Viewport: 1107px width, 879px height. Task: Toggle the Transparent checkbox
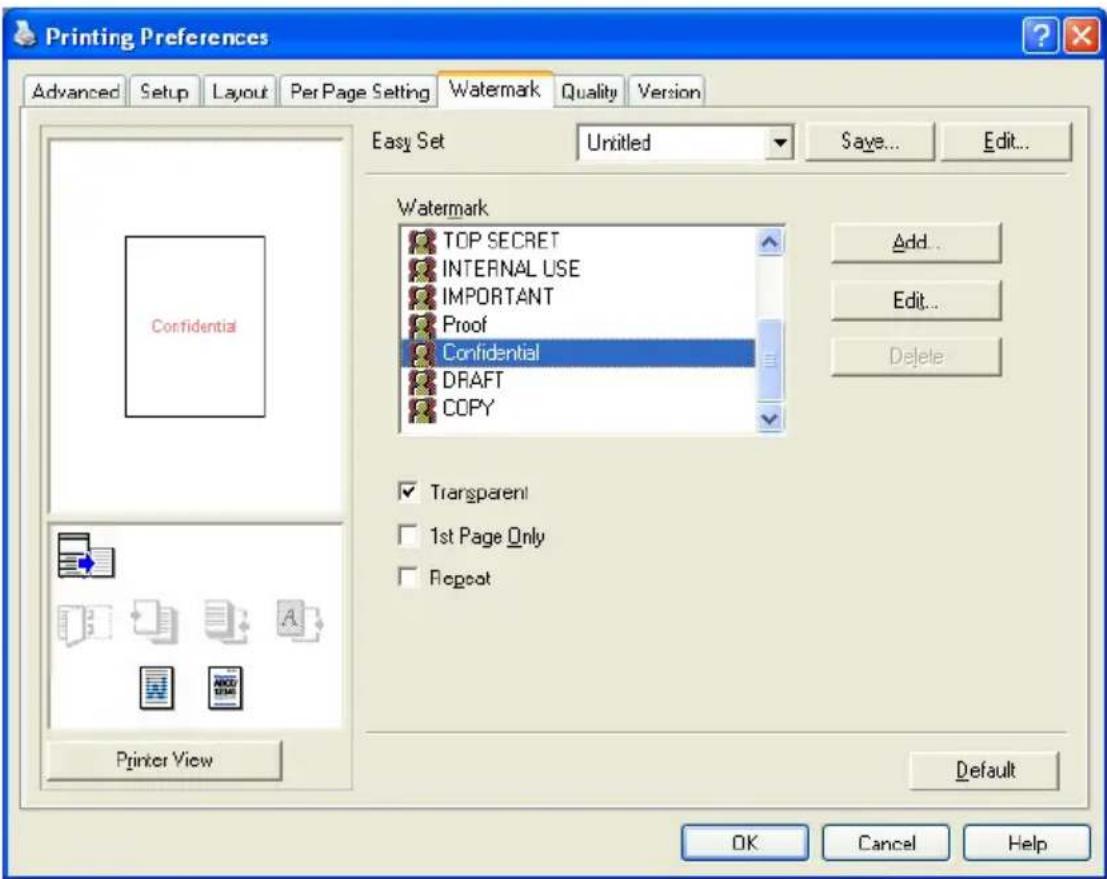408,491
